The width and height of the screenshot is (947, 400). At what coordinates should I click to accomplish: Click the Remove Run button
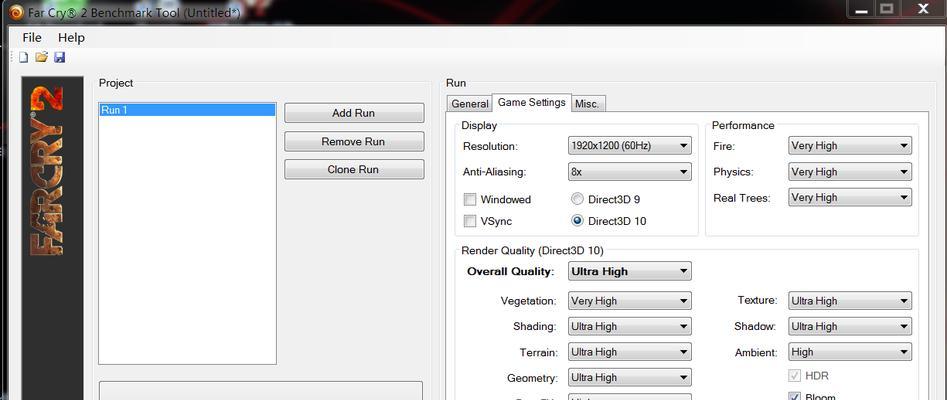pyautogui.click(x=354, y=141)
